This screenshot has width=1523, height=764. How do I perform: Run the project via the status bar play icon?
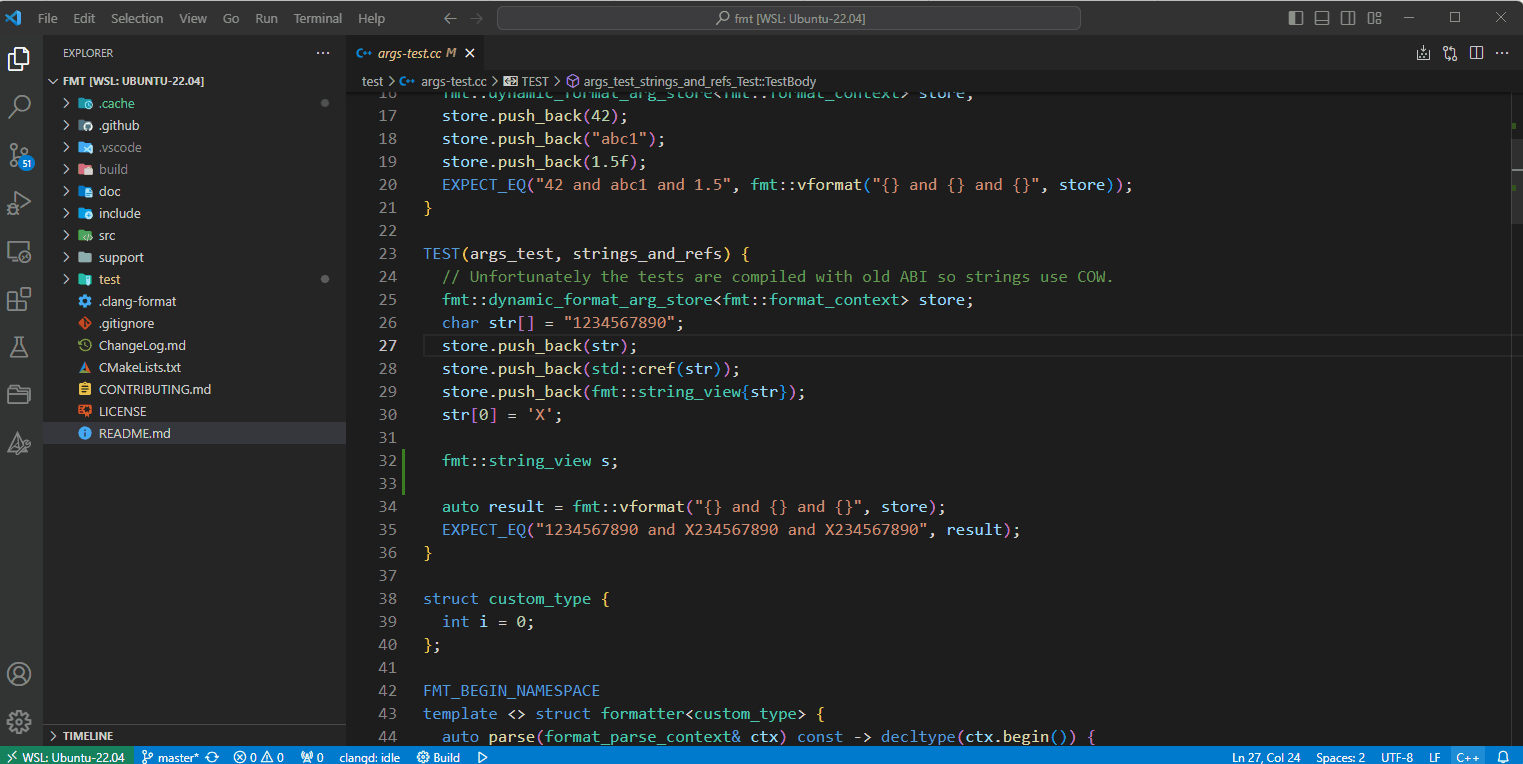(482, 757)
